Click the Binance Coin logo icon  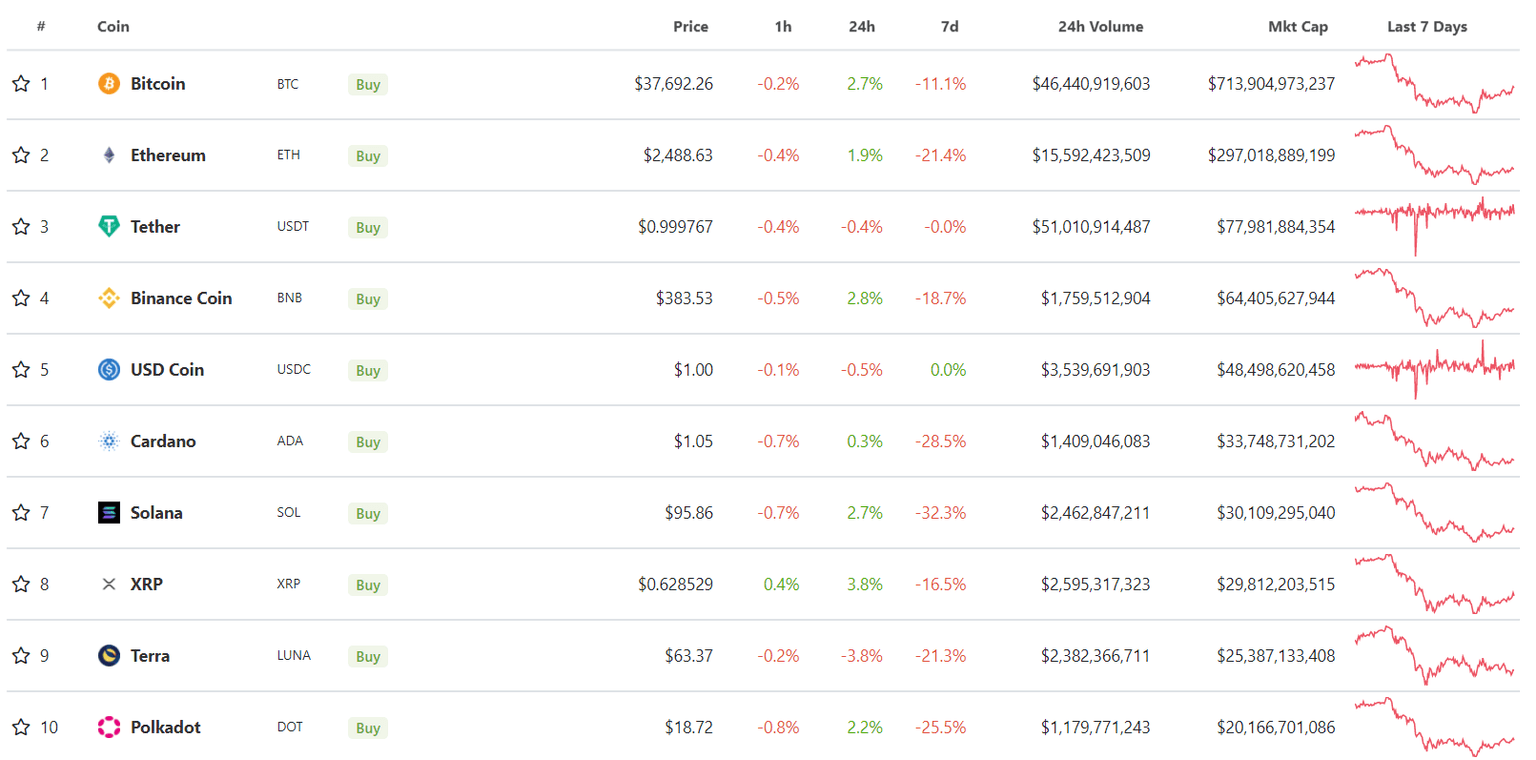[x=109, y=298]
